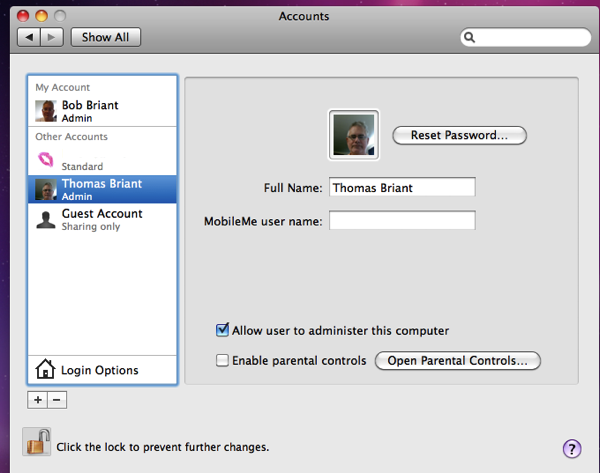Click the Show All button

coord(106,37)
